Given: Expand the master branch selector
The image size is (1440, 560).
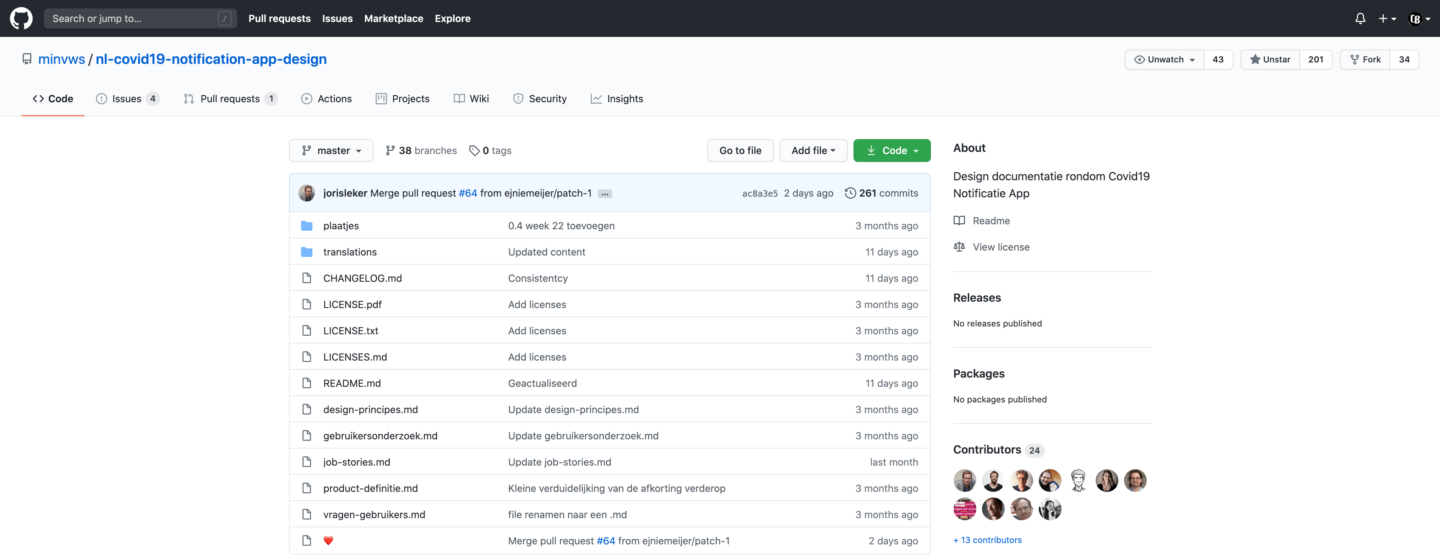Looking at the screenshot, I should (x=331, y=151).
